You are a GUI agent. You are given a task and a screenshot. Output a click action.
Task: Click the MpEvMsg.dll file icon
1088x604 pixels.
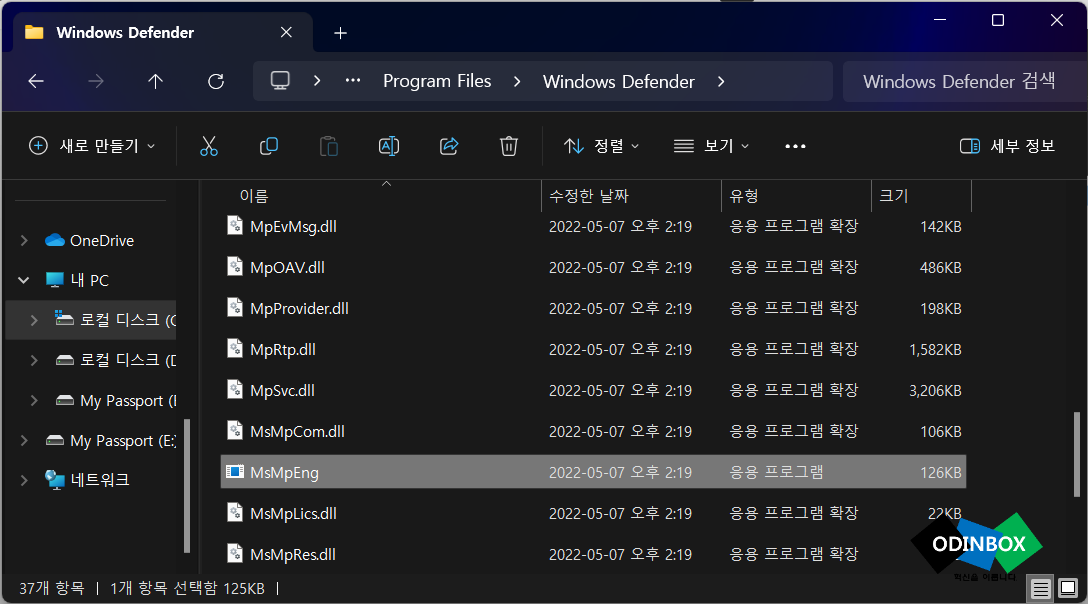coord(235,226)
